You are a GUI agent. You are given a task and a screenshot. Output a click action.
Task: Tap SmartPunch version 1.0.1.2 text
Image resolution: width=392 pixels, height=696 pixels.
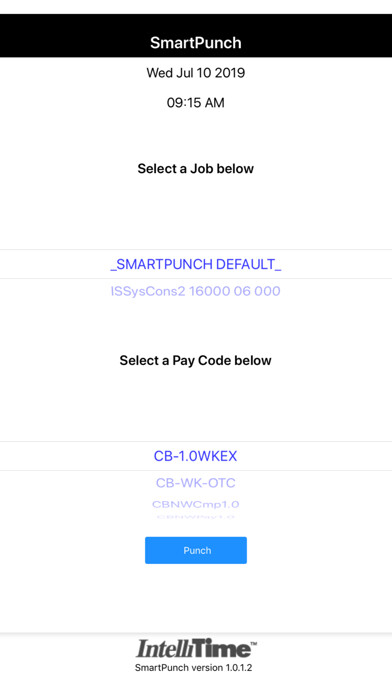coord(194,668)
